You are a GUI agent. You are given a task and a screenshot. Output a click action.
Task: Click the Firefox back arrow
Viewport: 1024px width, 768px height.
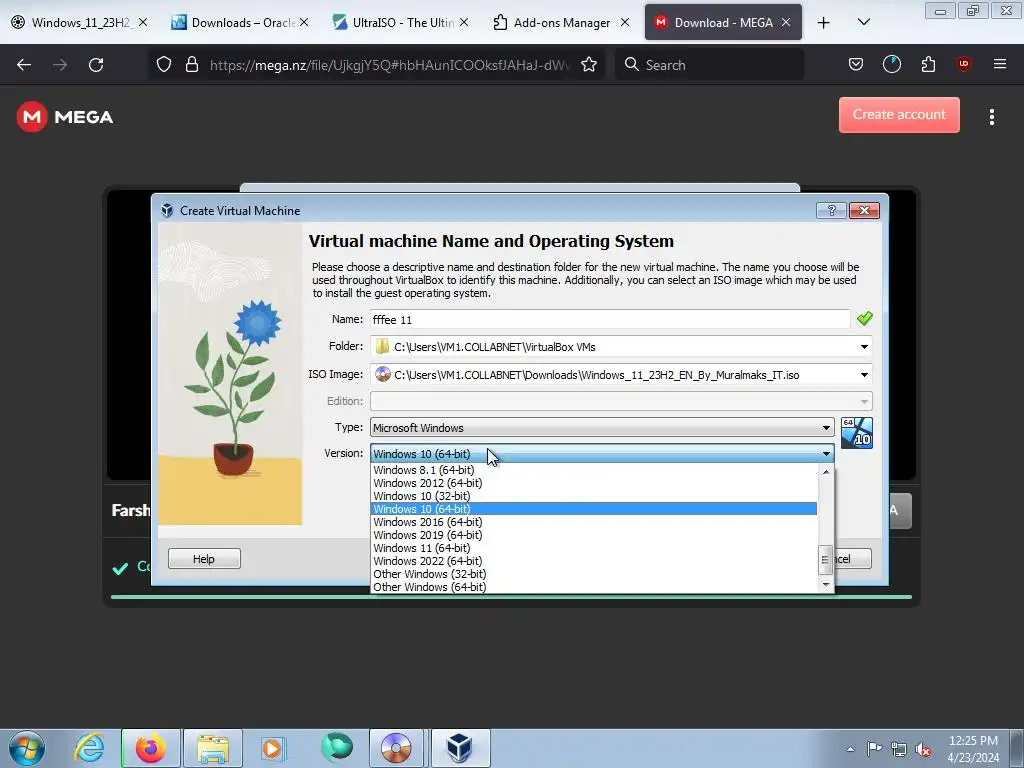click(x=24, y=65)
